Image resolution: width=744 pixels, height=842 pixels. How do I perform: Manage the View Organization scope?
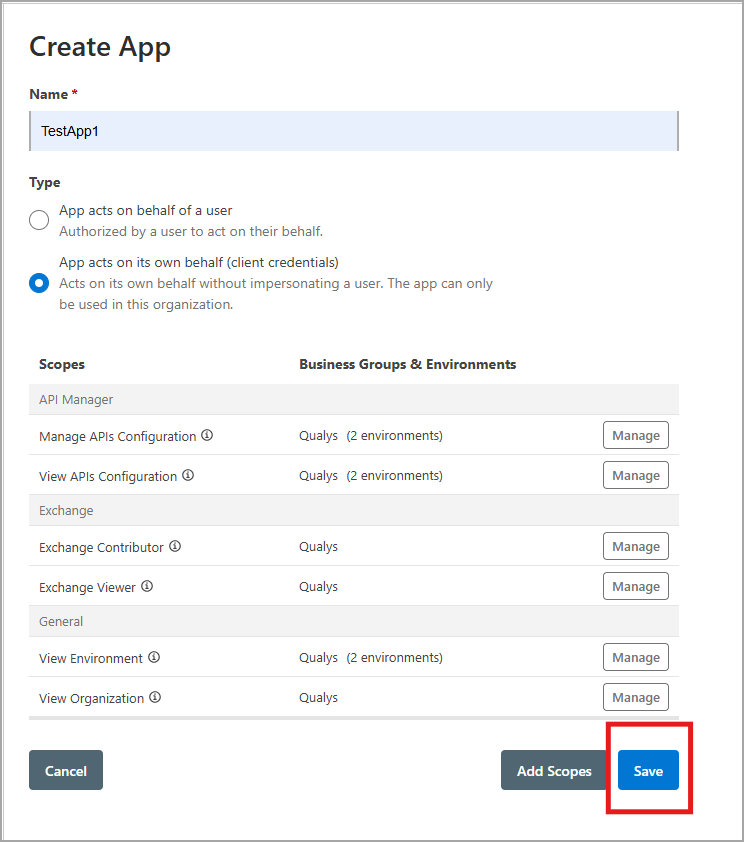(x=635, y=697)
